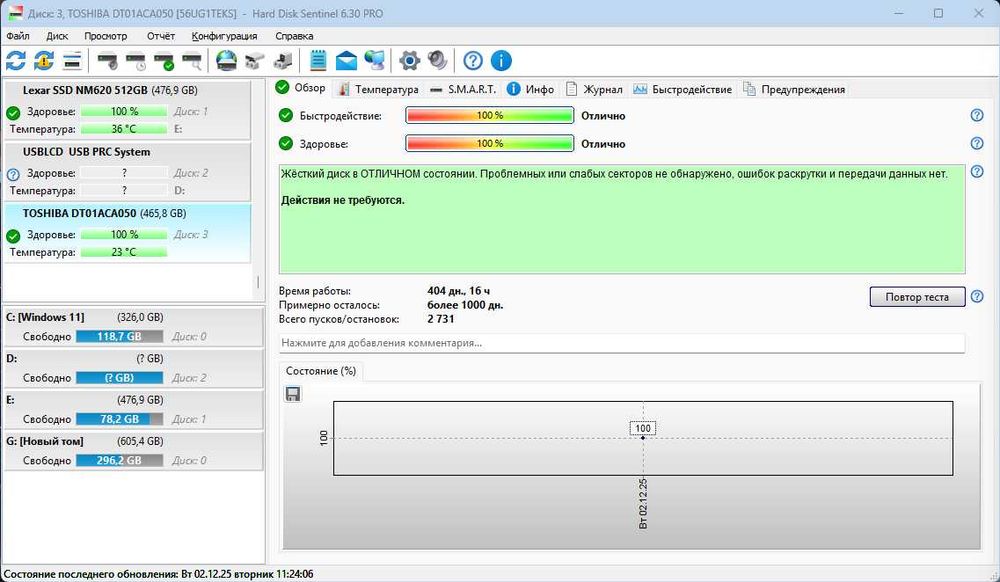Click the Повтор теста button
The width and height of the screenshot is (1000, 582).
coord(917,296)
